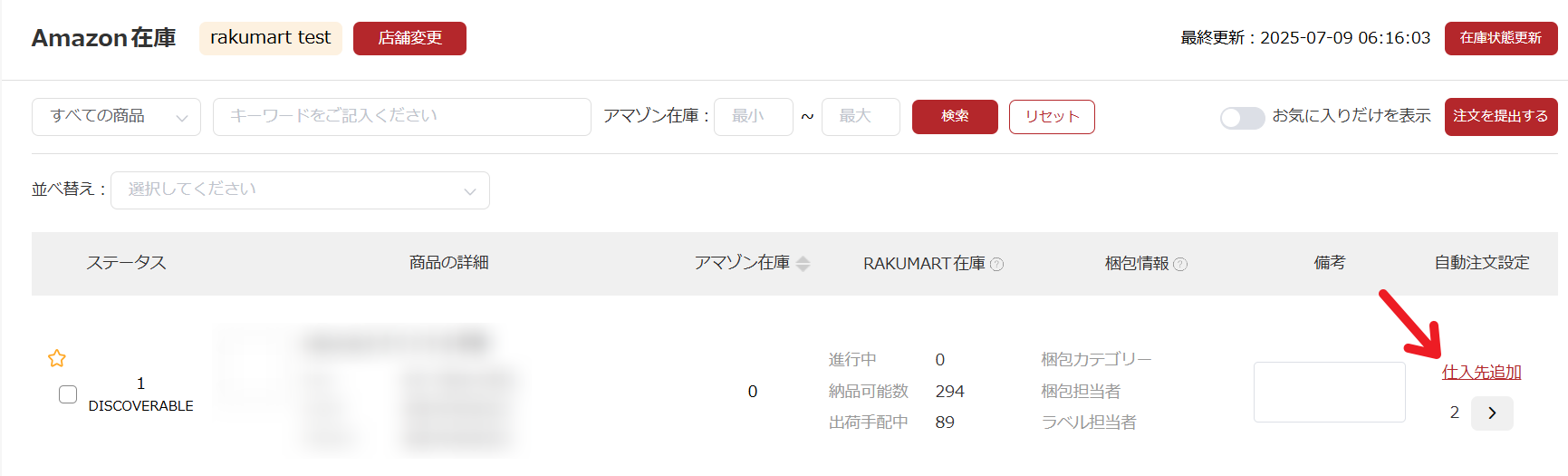The height and width of the screenshot is (476, 1568).
Task: Click the 店舗変更 button
Action: pos(409,38)
